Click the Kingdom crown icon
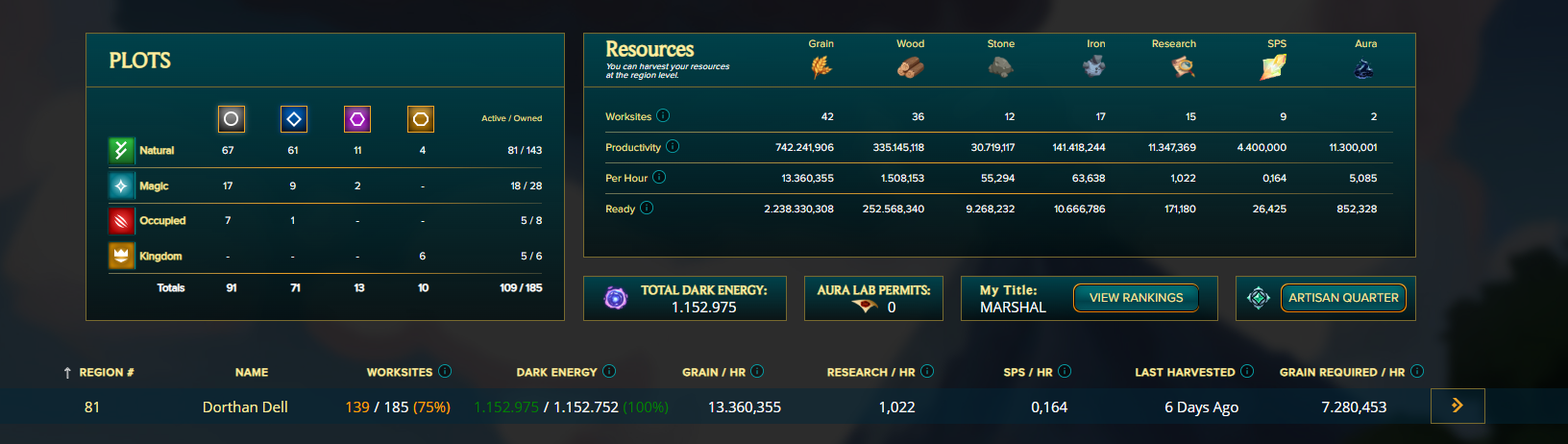This screenshot has height=444, width=1568. point(121,256)
